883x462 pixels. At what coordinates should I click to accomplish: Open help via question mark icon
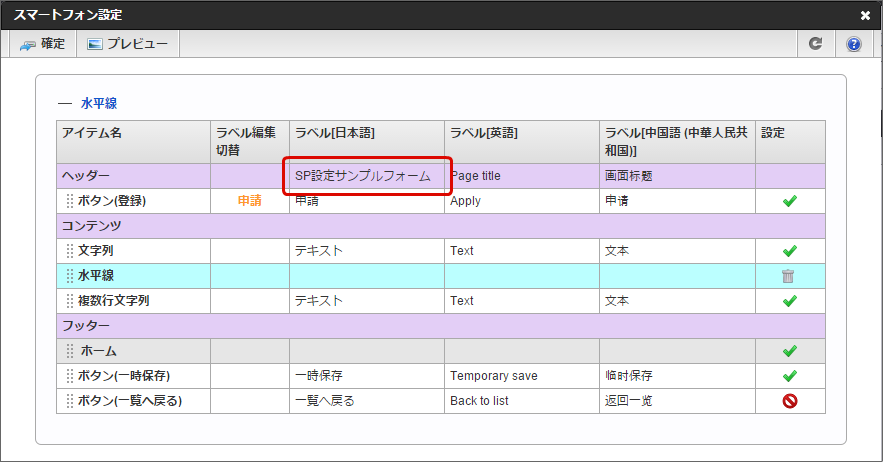[x=854, y=44]
